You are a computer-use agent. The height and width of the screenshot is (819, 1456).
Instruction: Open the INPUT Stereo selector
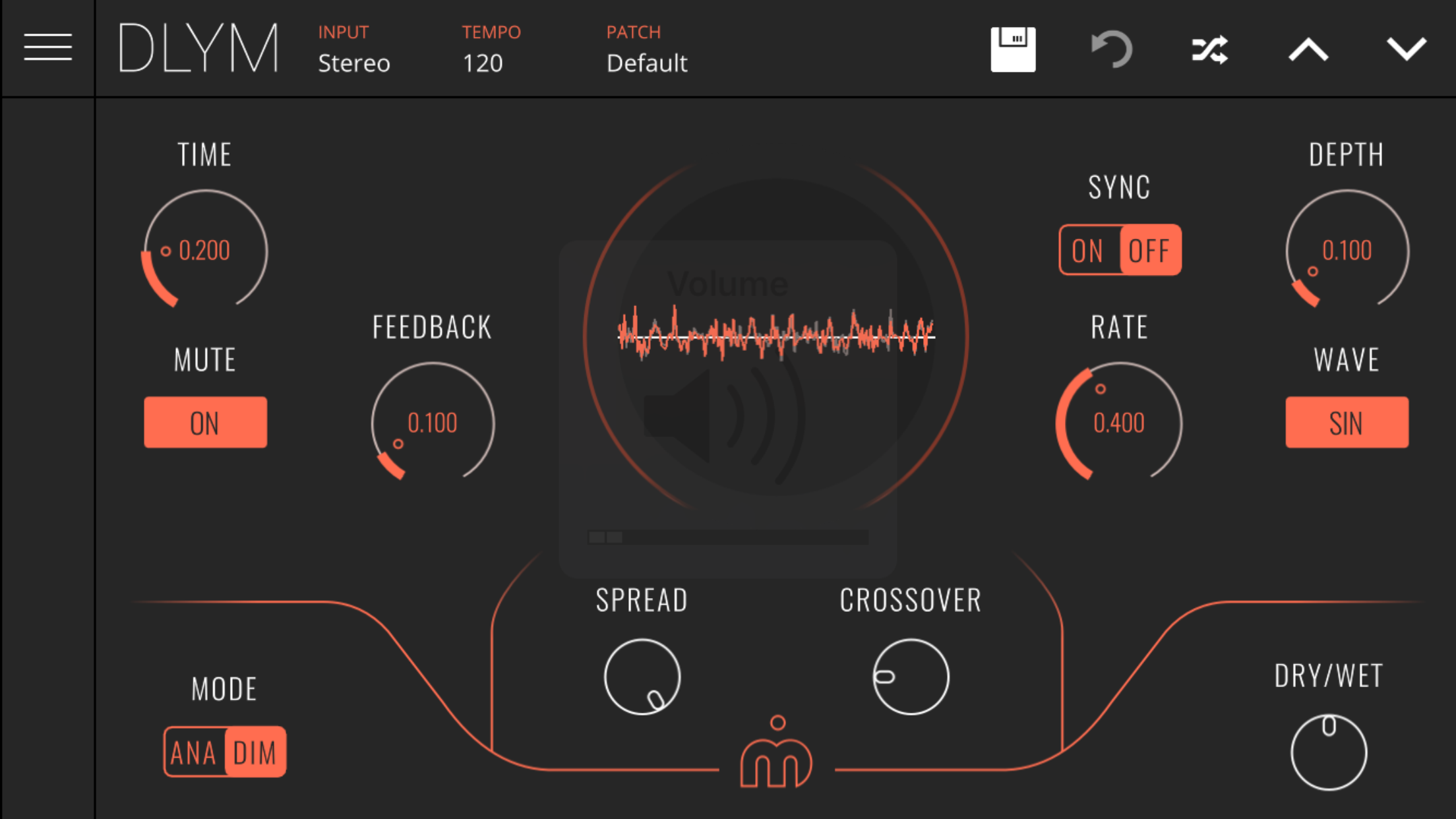coord(354,63)
